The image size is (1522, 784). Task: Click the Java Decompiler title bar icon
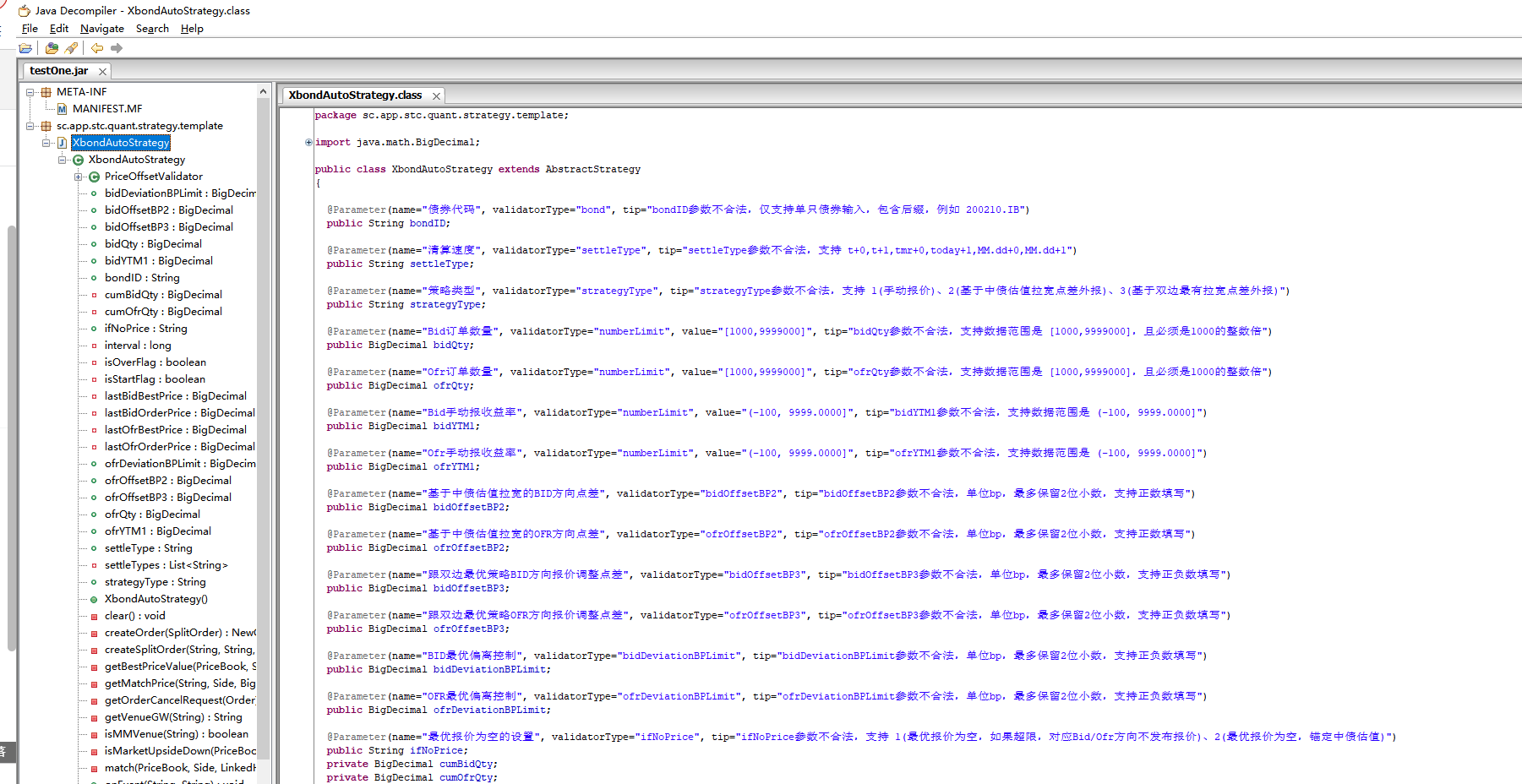pyautogui.click(x=25, y=11)
